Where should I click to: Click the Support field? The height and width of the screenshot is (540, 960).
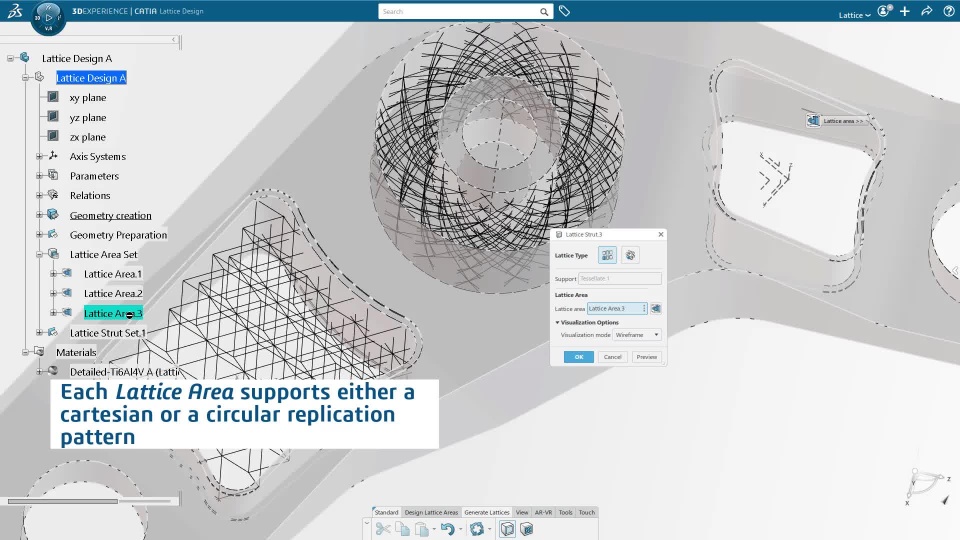coord(620,279)
